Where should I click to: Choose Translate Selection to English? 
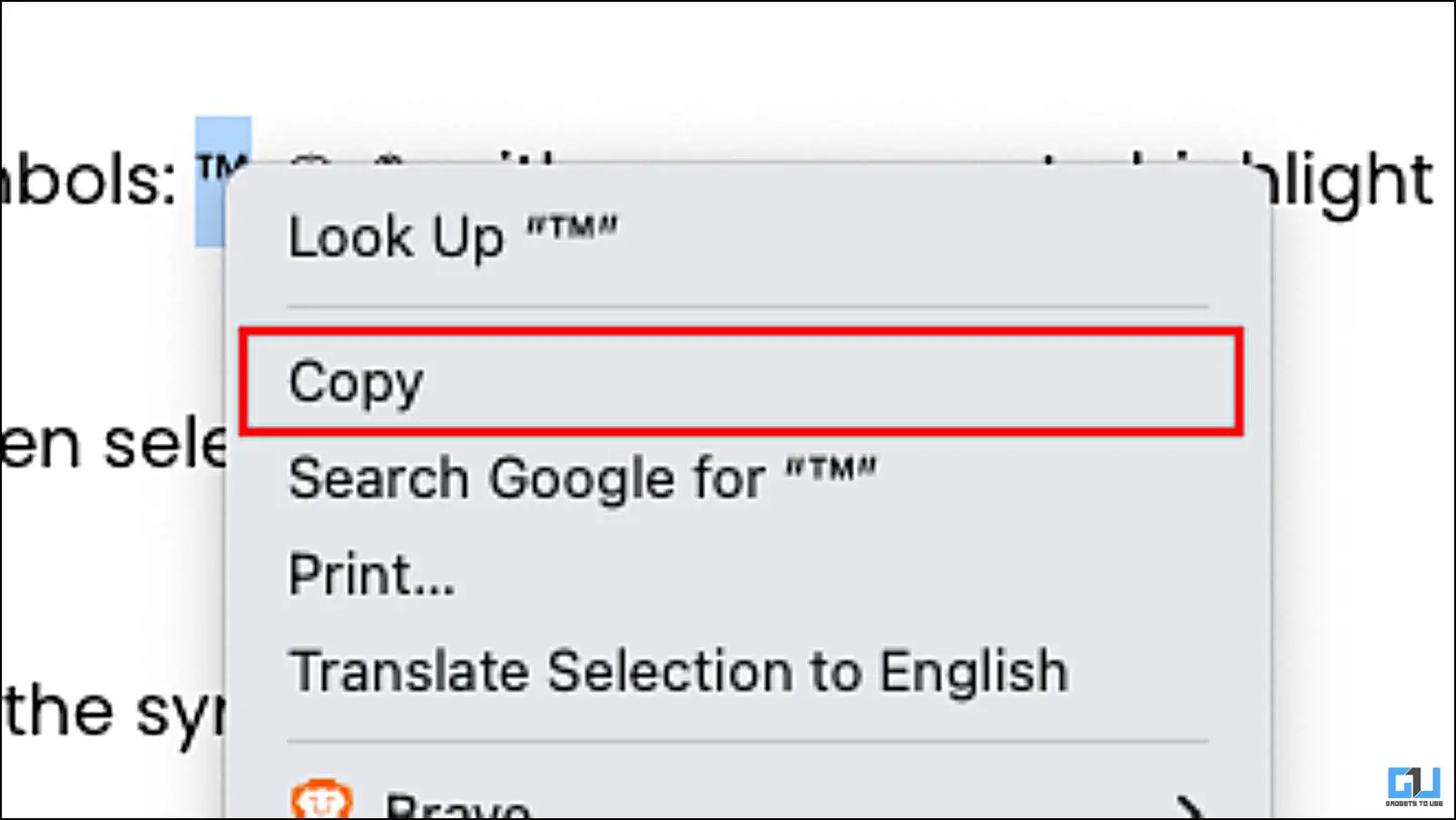click(677, 672)
